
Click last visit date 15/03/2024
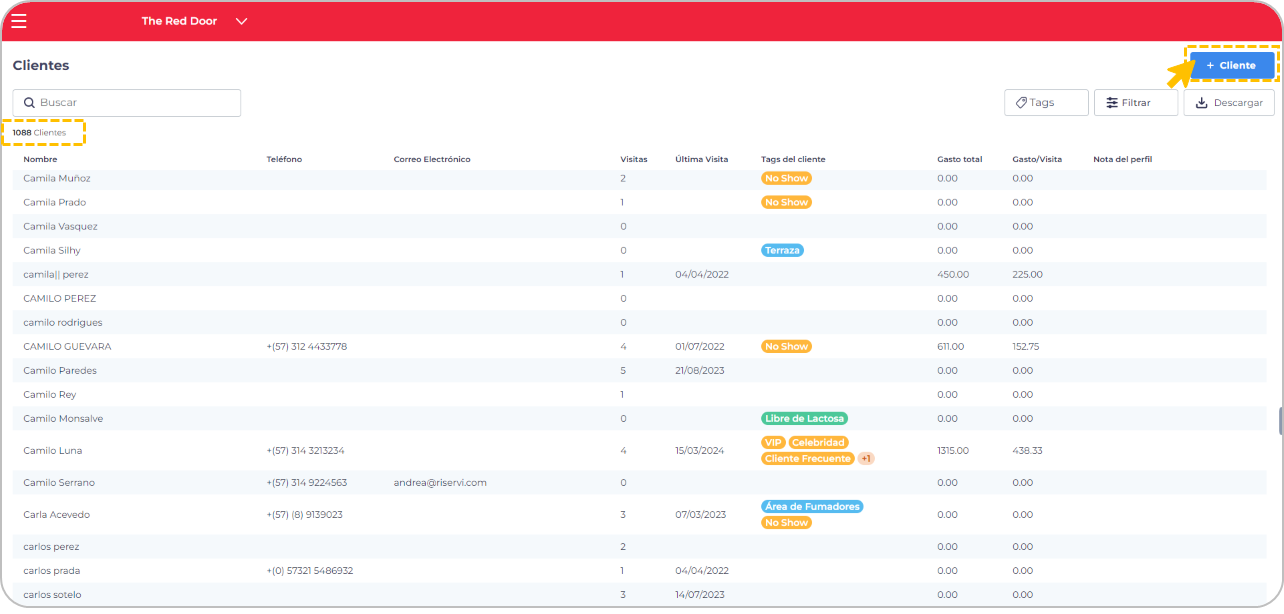point(702,450)
